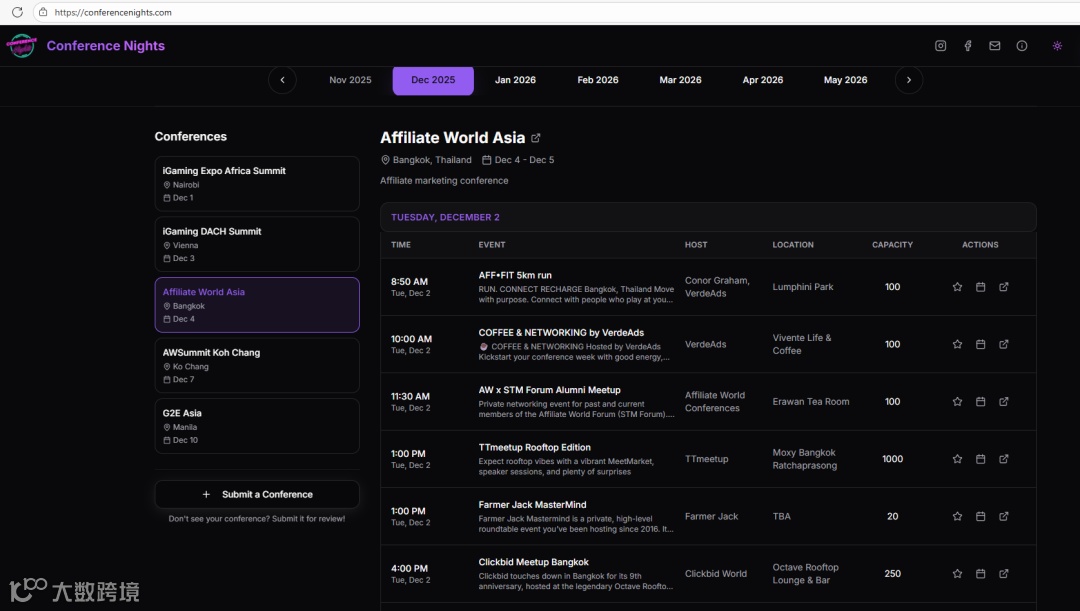Open the TTmeetup Rooftop Edition event title

(x=534, y=447)
